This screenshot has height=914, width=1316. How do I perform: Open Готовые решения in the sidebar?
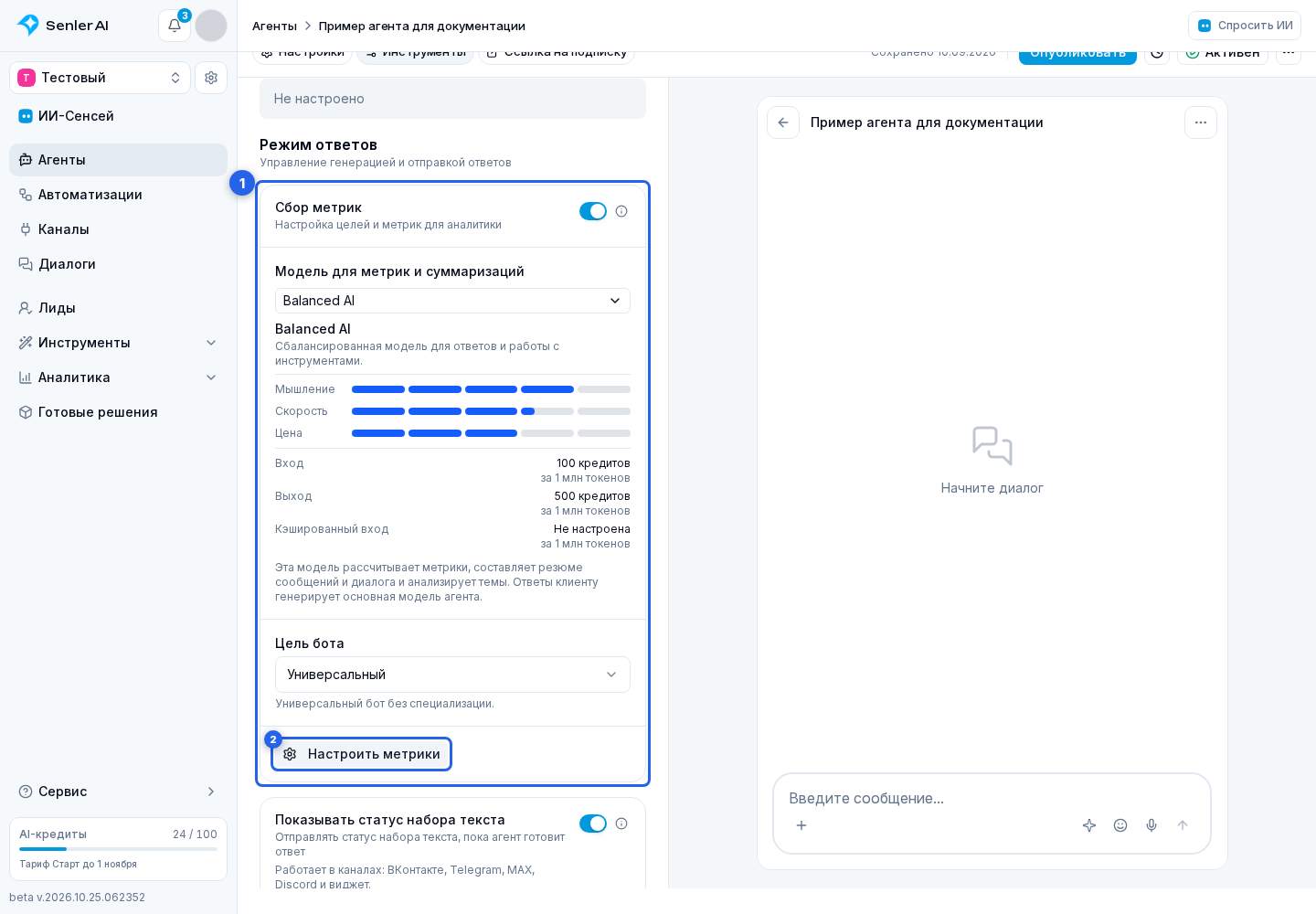click(x=118, y=412)
